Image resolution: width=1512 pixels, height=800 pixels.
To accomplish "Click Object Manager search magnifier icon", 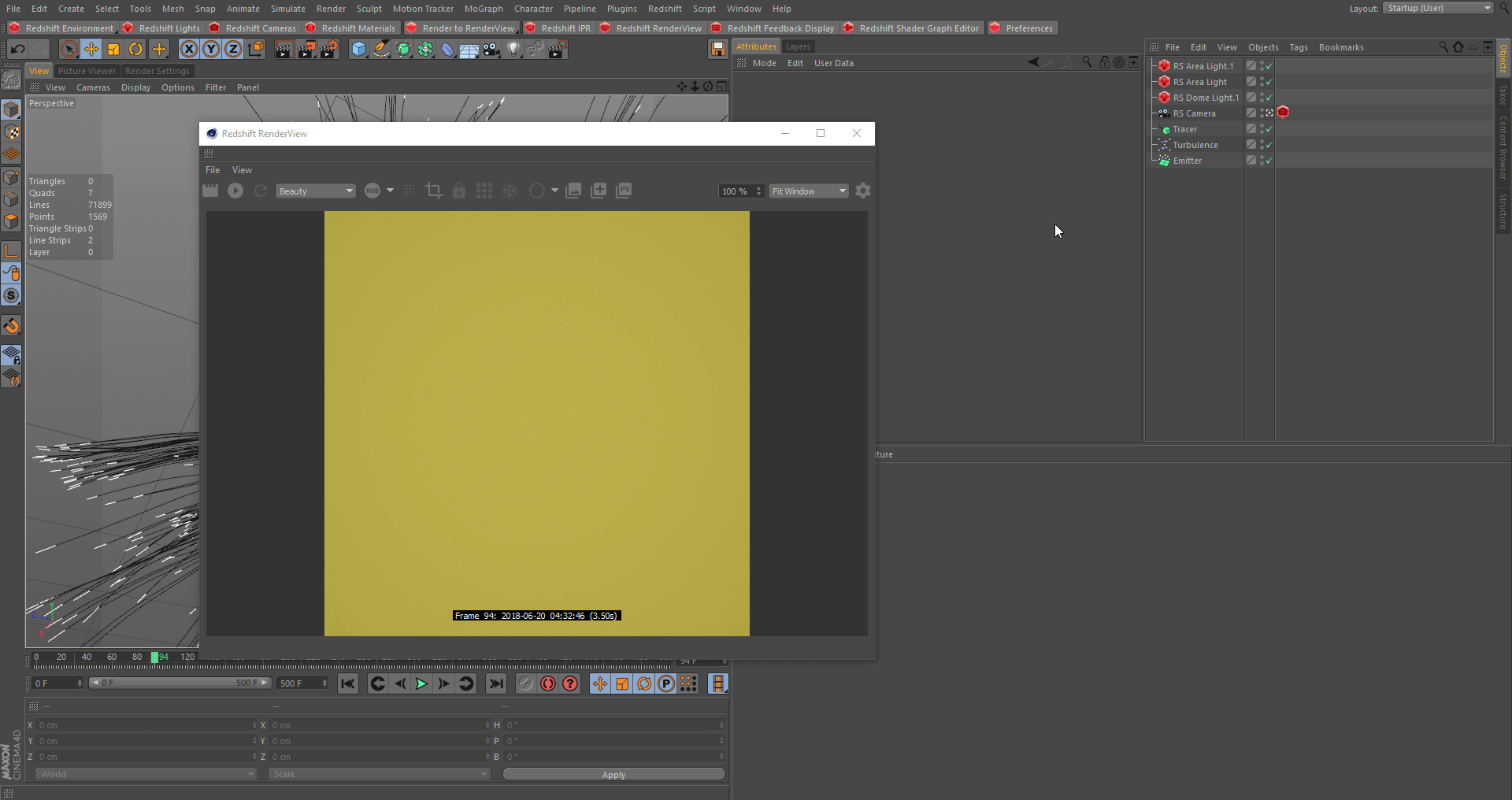I will 1443,47.
